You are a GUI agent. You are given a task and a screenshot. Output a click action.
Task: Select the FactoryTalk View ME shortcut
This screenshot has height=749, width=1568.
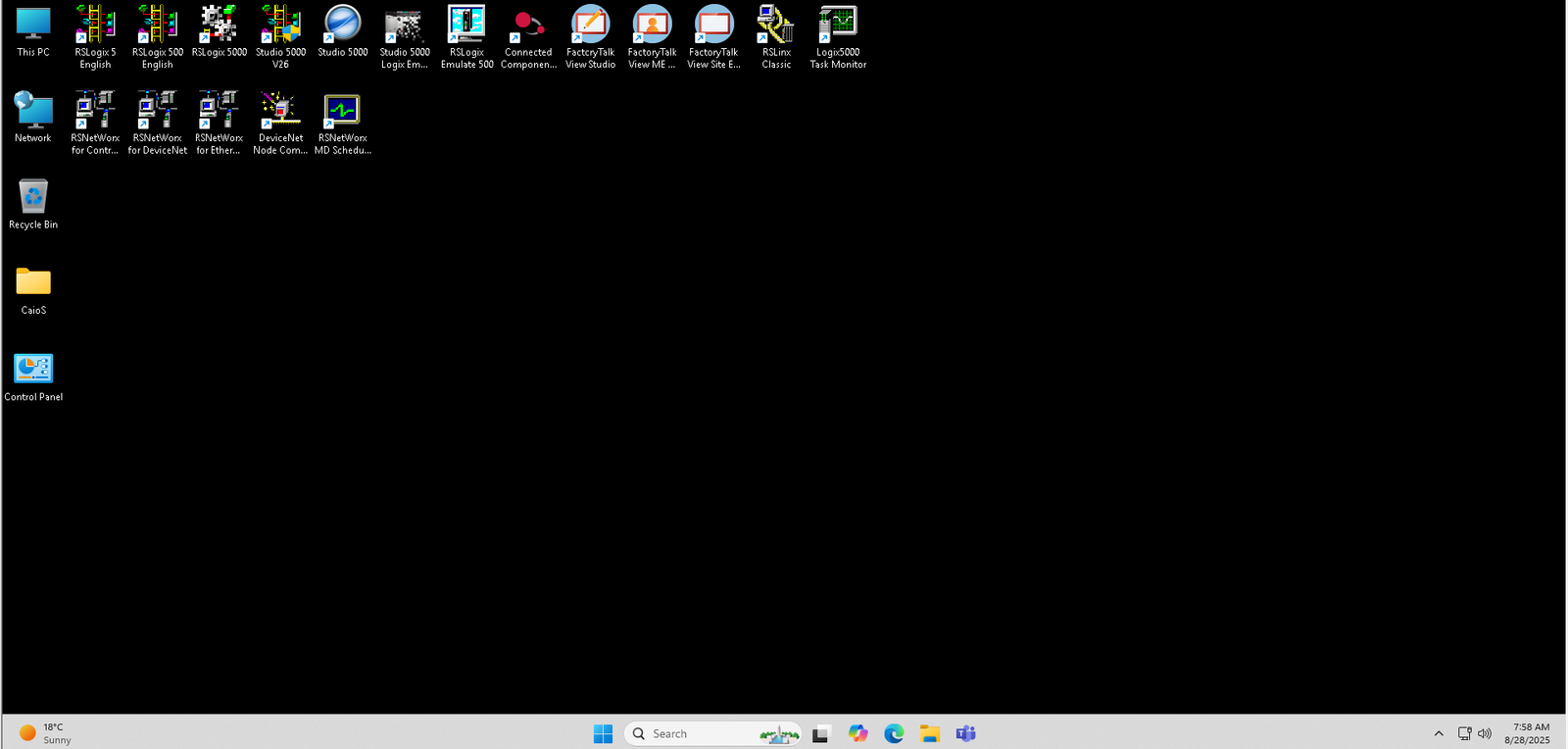coord(652,37)
